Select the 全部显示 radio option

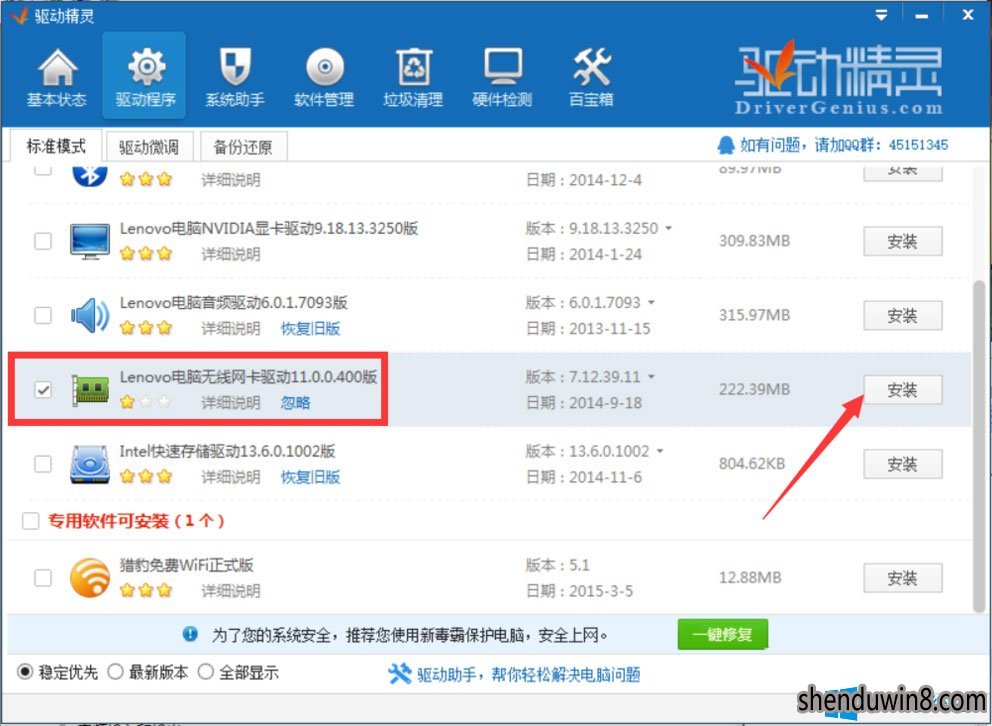[x=206, y=672]
